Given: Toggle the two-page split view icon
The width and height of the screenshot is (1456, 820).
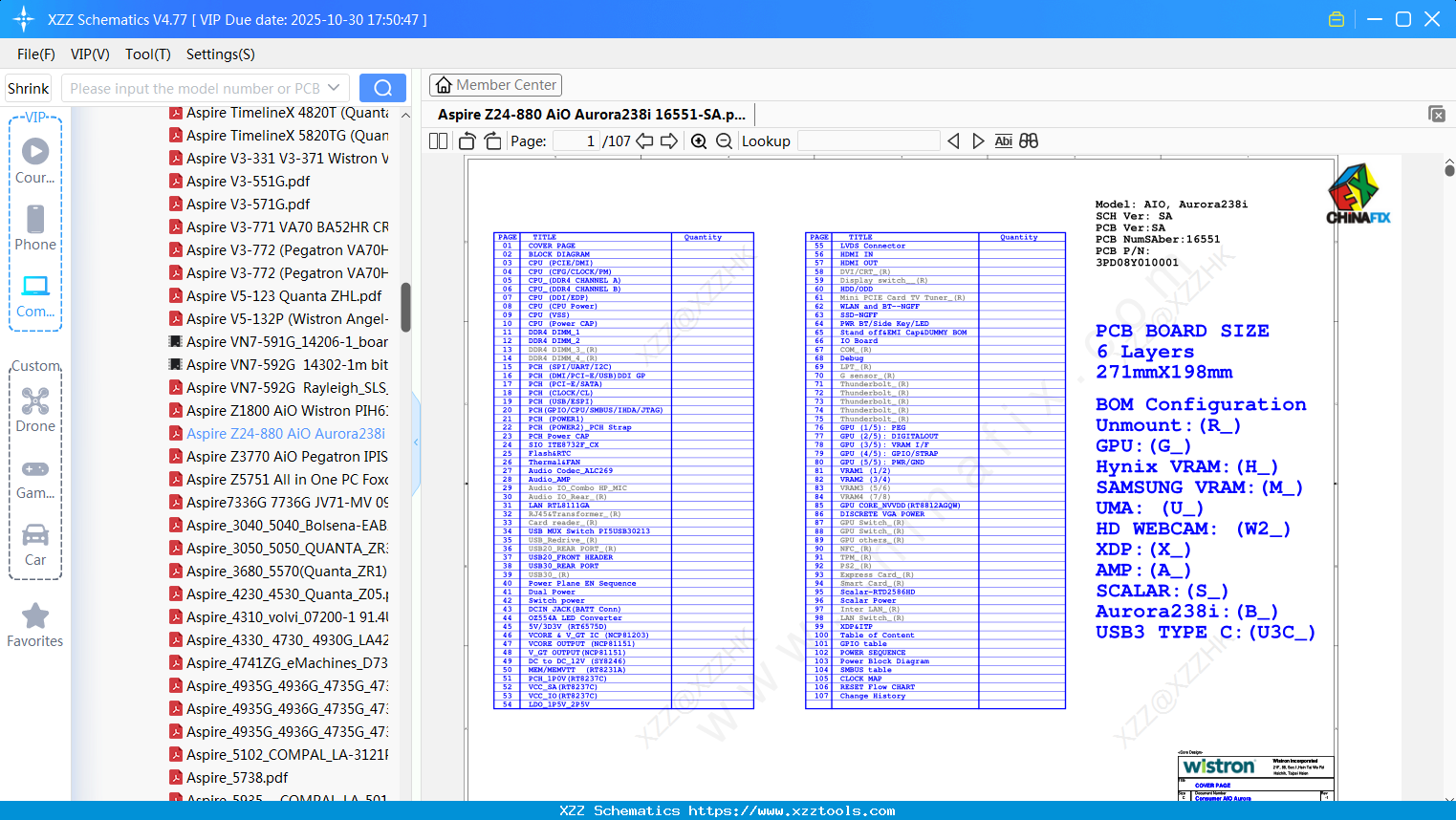Looking at the screenshot, I should point(439,141).
